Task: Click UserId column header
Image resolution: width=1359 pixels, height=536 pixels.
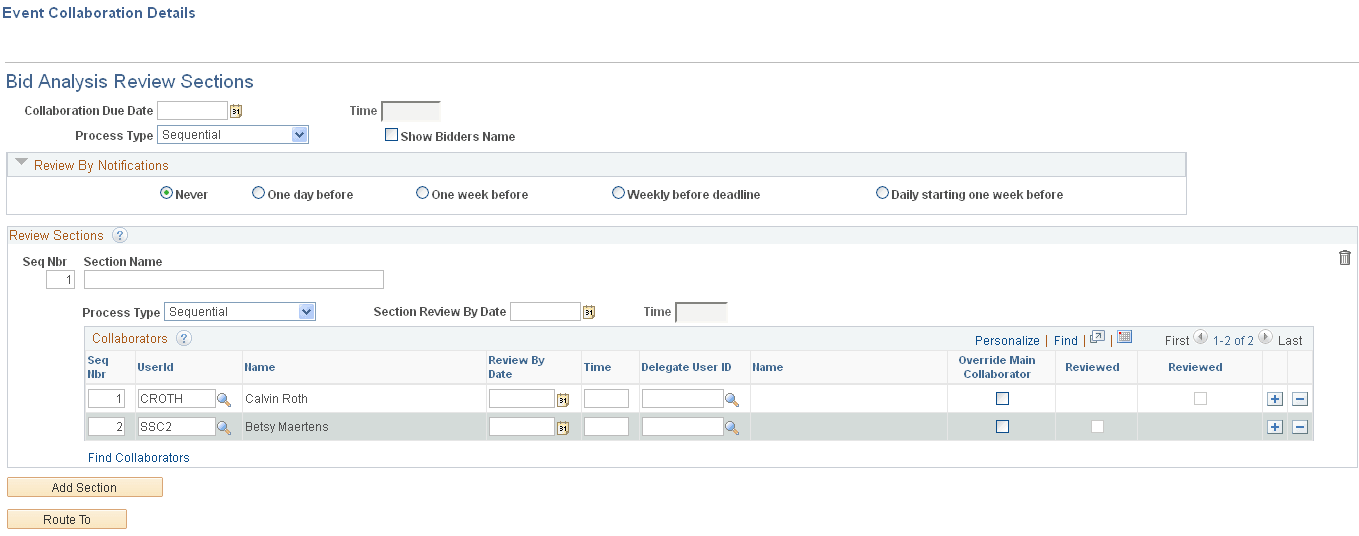Action: [156, 367]
